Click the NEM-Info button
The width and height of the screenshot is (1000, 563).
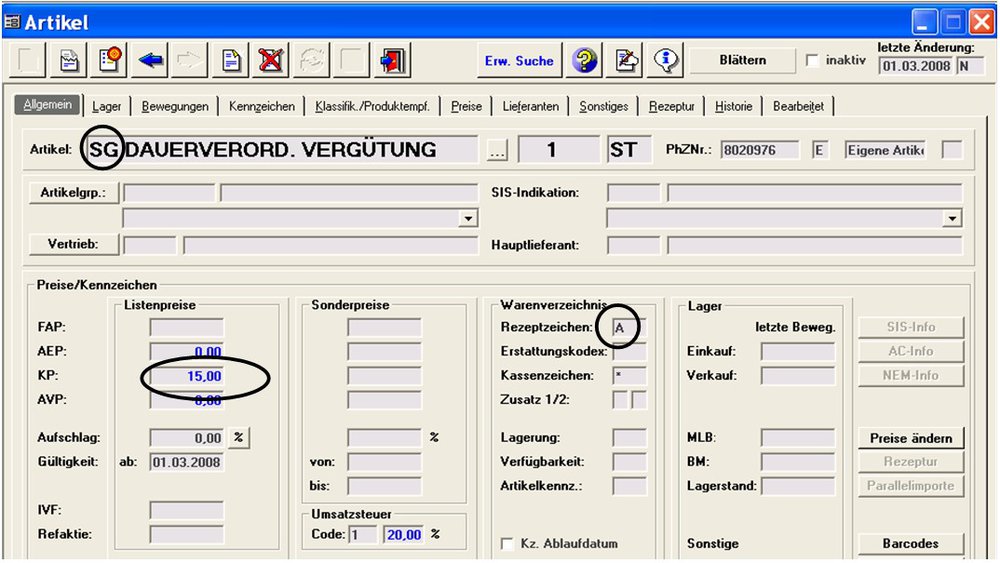(x=911, y=375)
